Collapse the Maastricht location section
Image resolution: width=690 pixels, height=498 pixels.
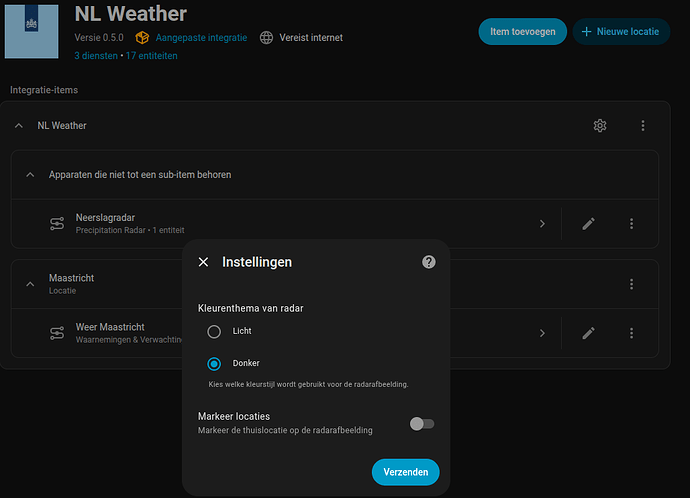point(30,284)
